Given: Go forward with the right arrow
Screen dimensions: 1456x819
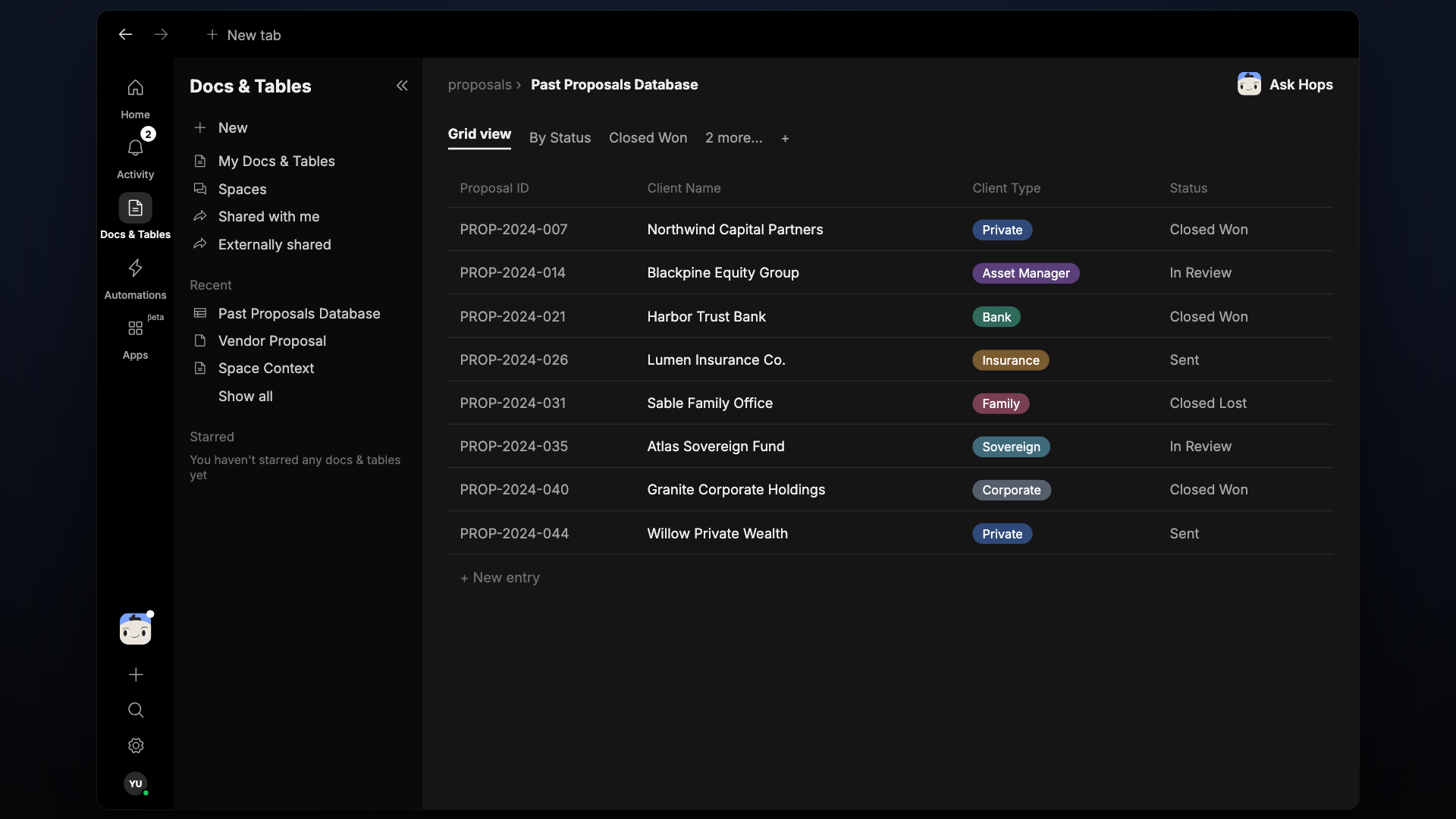Looking at the screenshot, I should click(161, 34).
